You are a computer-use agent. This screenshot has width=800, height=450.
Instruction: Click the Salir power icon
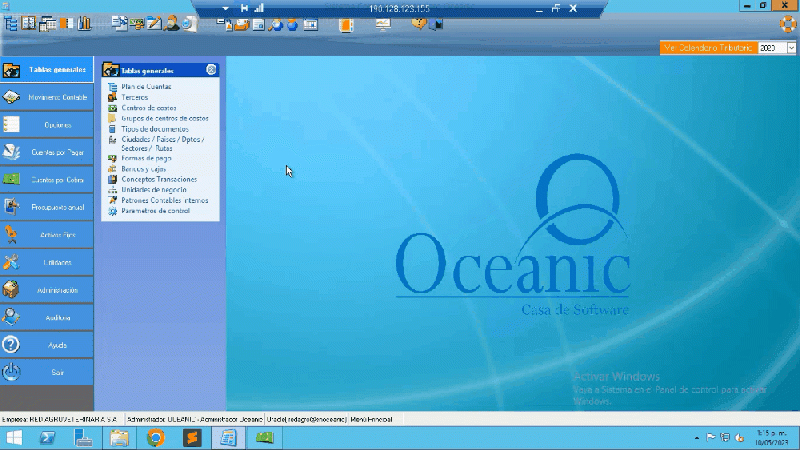click(11, 372)
